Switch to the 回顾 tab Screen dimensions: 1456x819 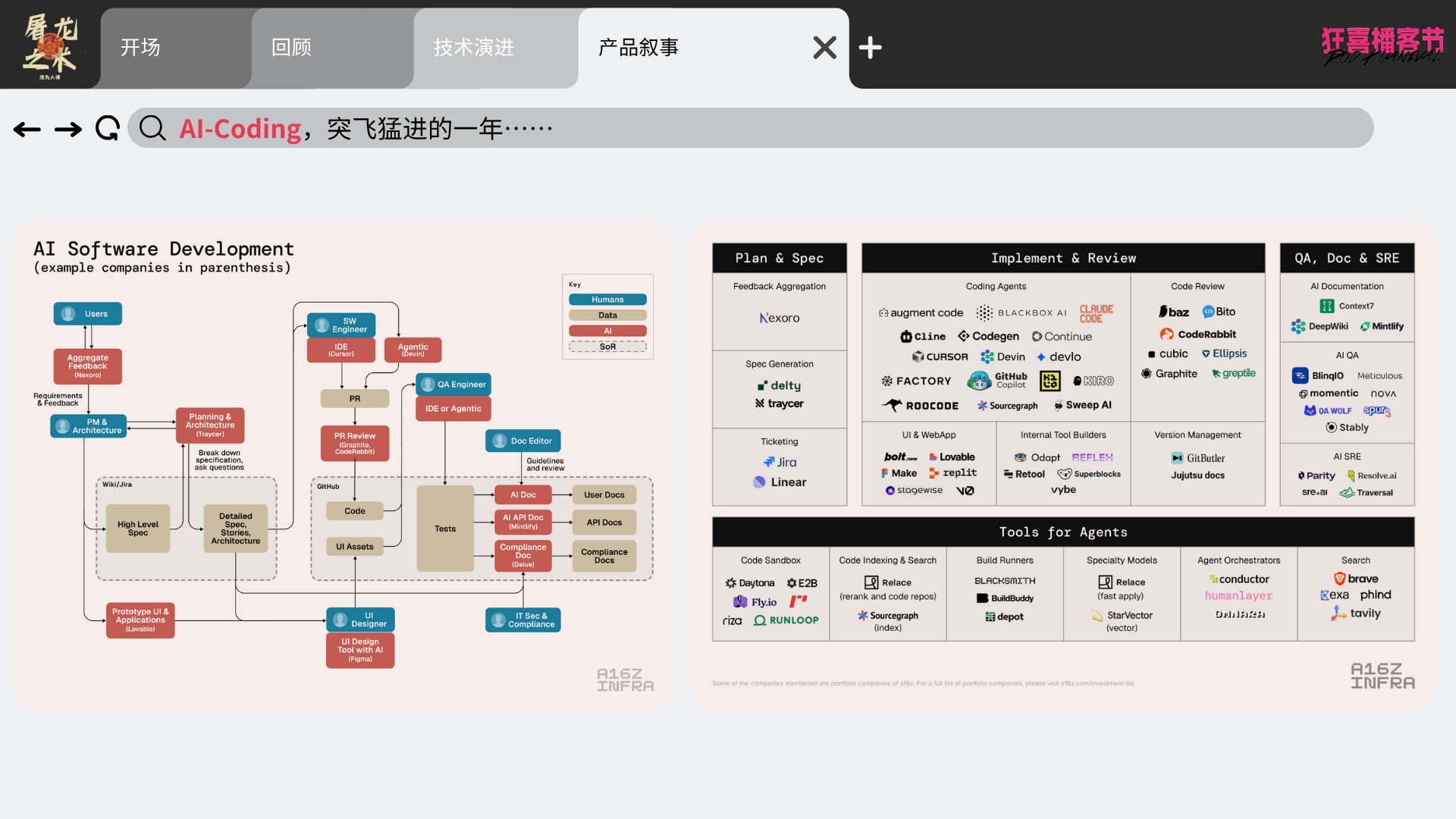[x=292, y=48]
